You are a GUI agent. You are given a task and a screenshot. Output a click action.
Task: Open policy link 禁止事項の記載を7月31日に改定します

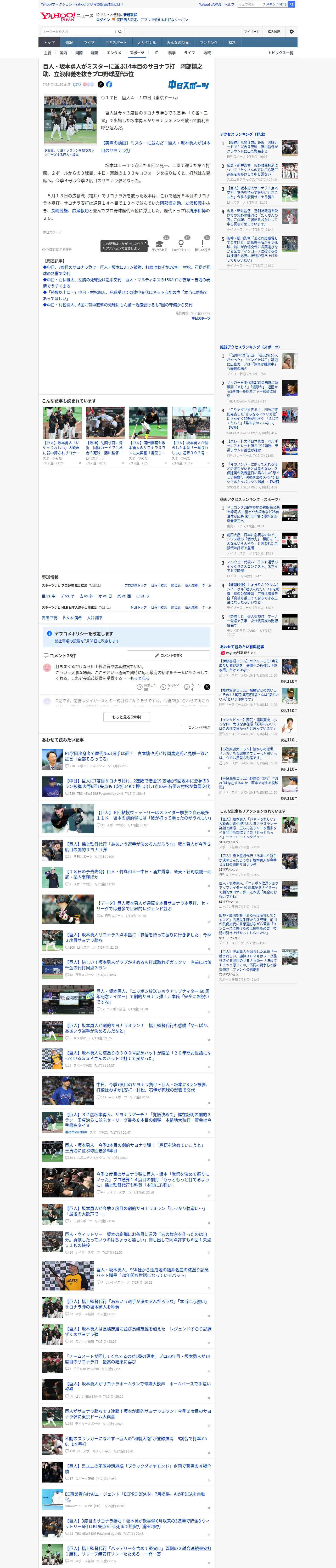tap(87, 641)
